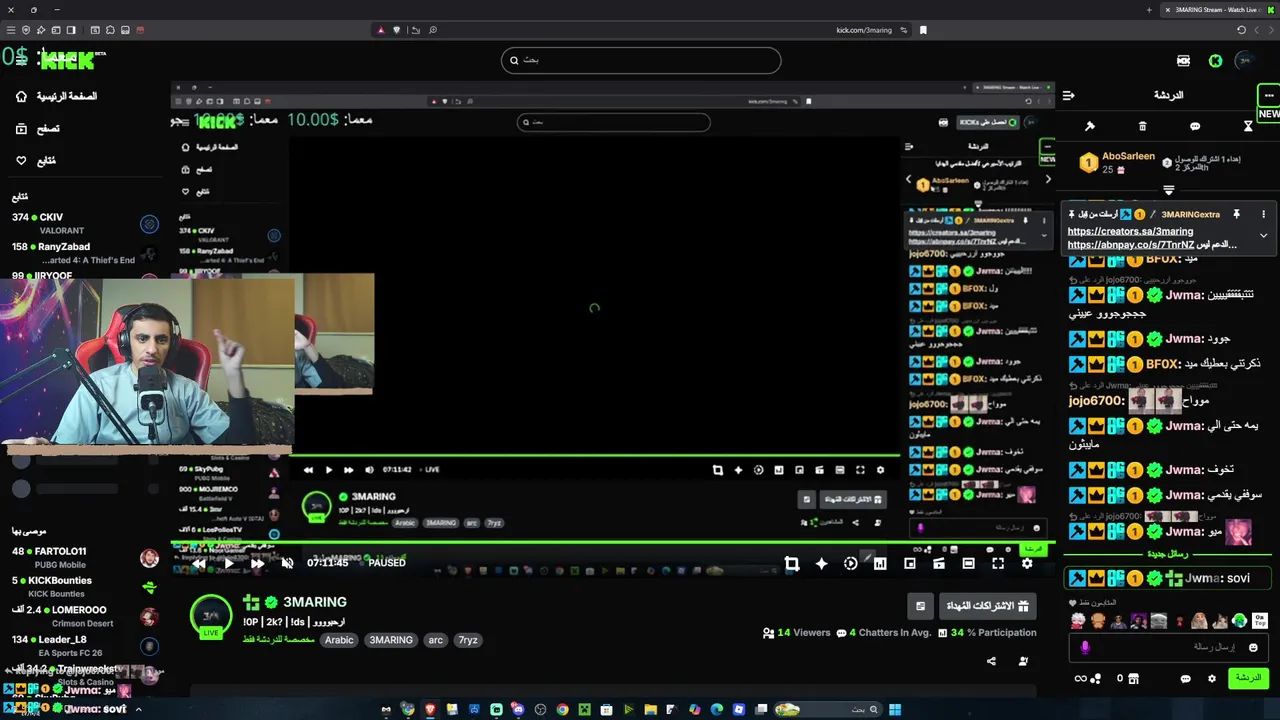Click the hourglass slow mode icon
This screenshot has height=720, width=1280.
[x=1248, y=127]
